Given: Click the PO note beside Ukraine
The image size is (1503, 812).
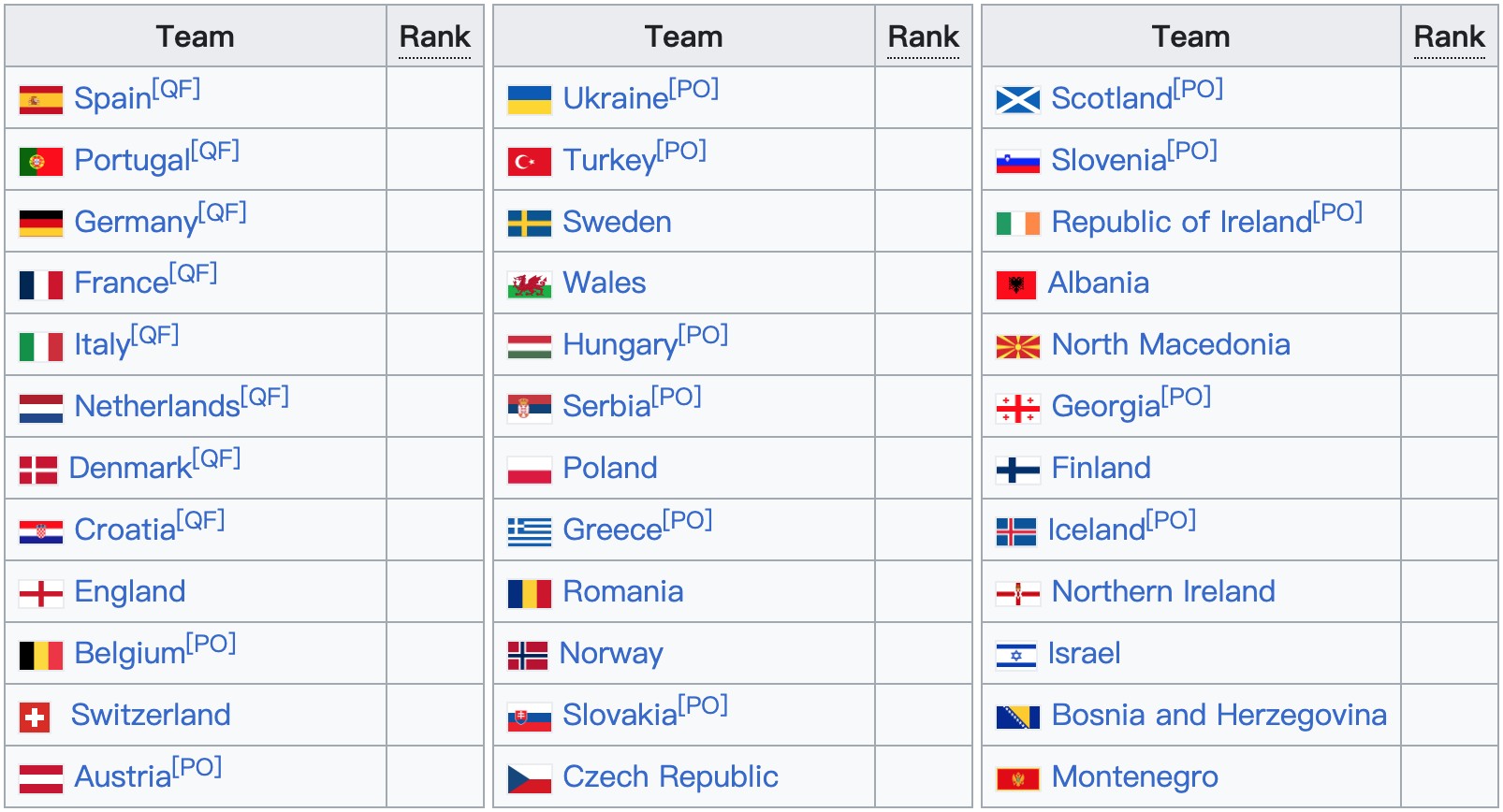Looking at the screenshot, I should (x=693, y=89).
